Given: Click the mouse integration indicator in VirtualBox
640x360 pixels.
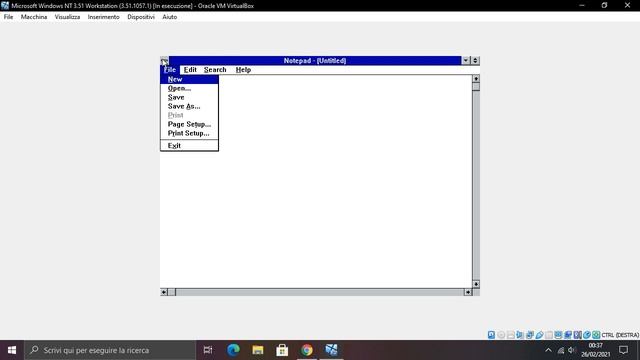Looking at the screenshot, I should point(587,335).
